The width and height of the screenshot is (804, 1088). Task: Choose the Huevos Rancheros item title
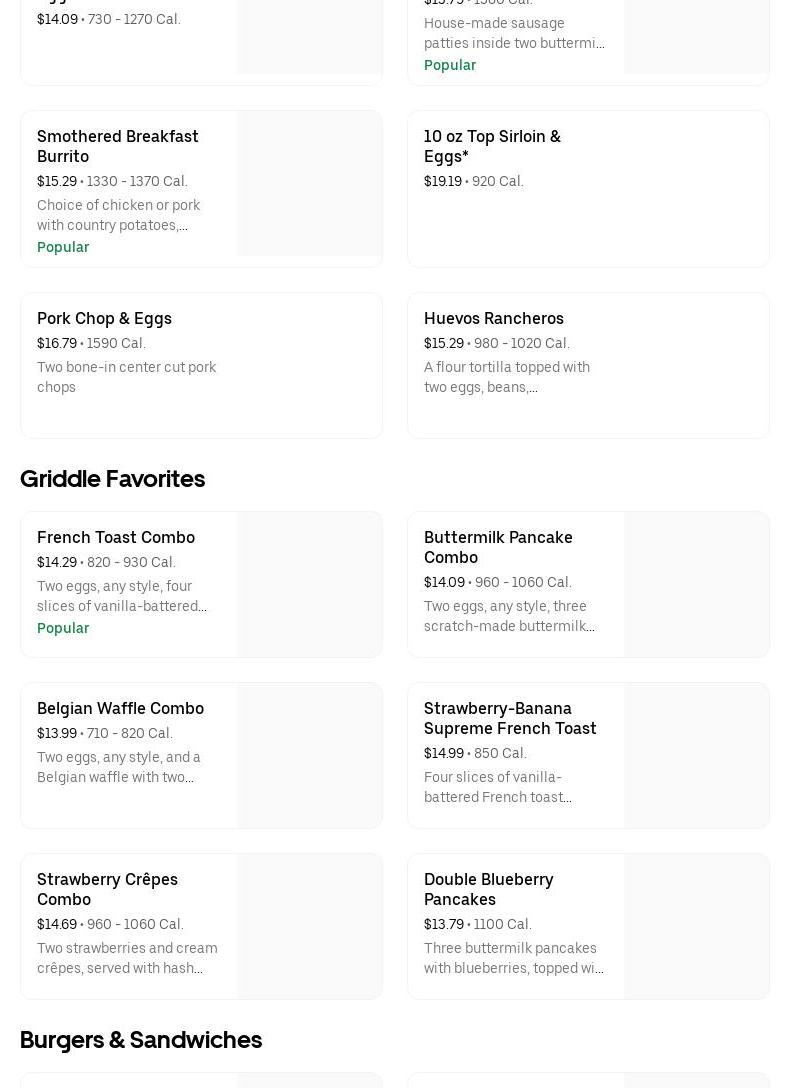[x=494, y=318]
